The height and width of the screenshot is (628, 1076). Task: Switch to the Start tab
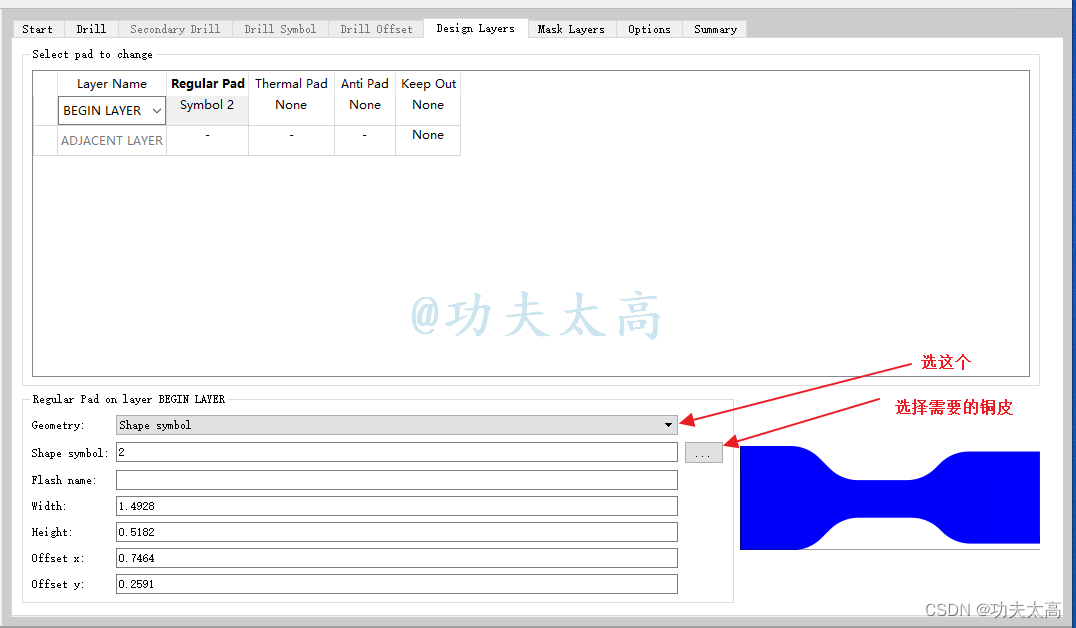[x=38, y=29]
